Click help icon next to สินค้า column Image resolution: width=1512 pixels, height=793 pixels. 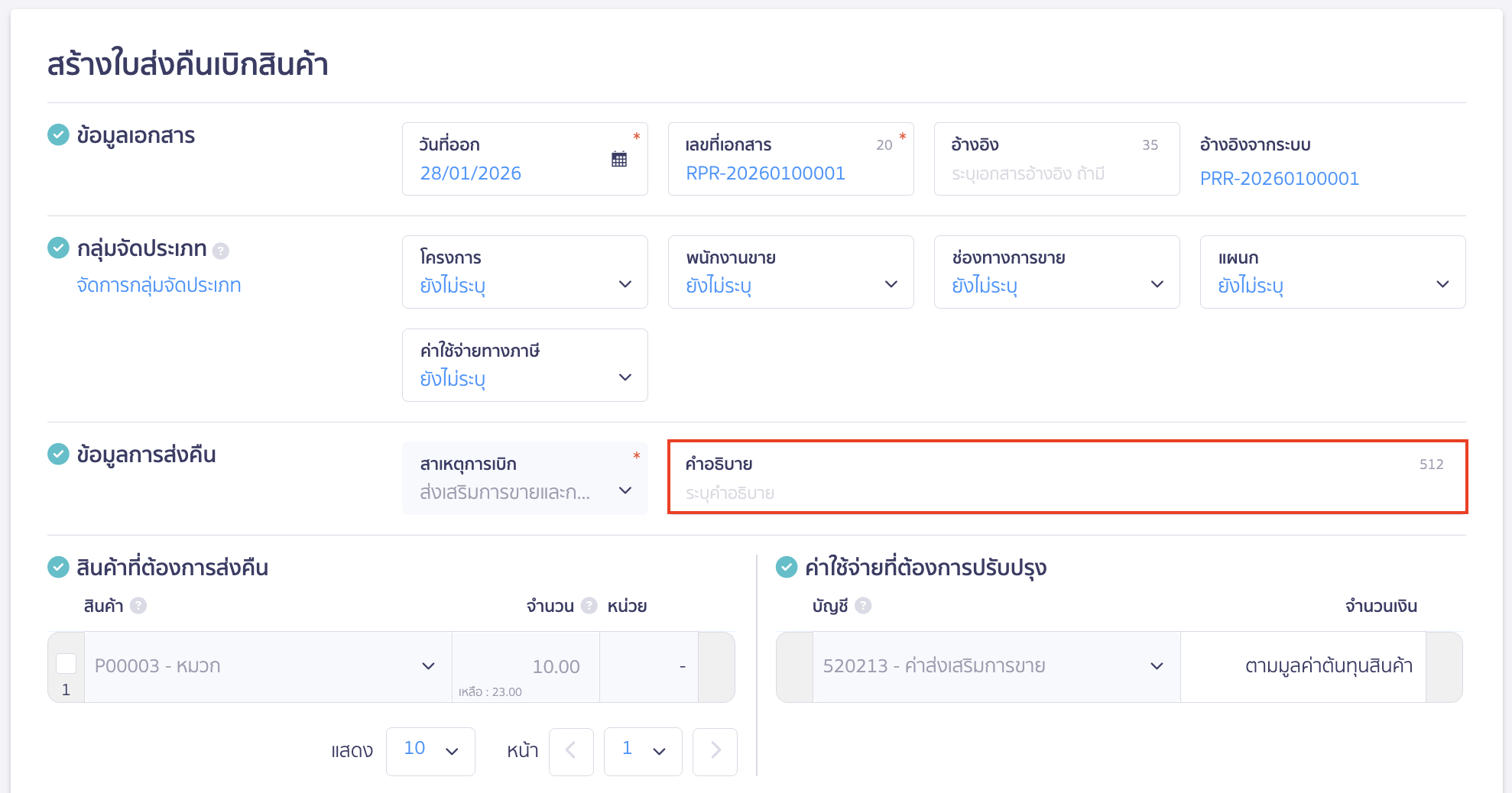[x=138, y=606]
